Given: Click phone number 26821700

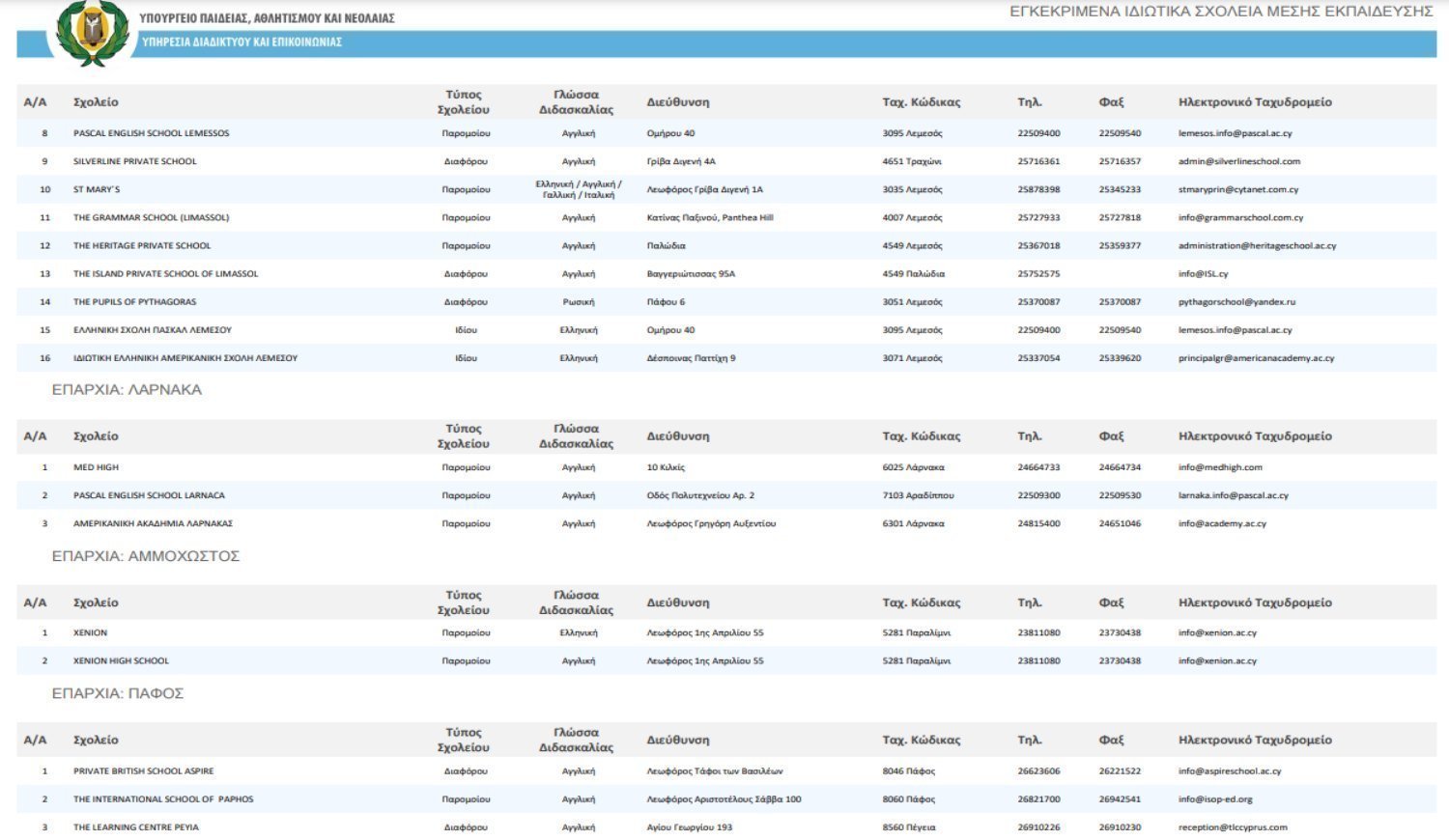Looking at the screenshot, I should (x=1038, y=798).
